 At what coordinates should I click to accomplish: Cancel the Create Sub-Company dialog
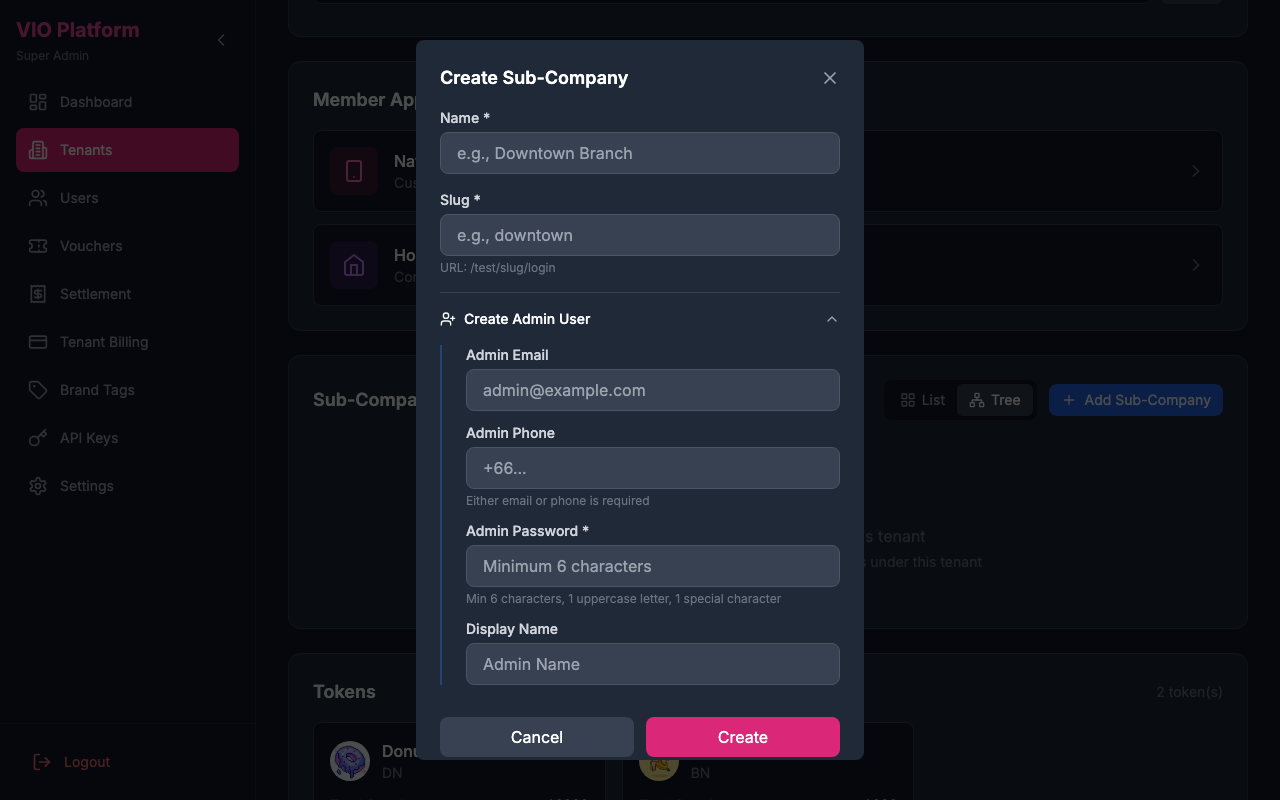click(x=536, y=737)
